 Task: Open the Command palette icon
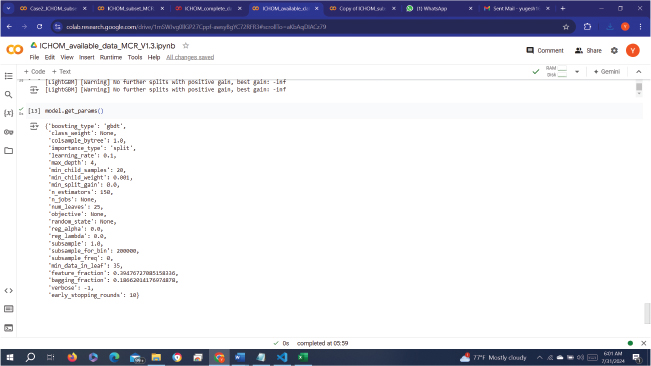(8, 309)
